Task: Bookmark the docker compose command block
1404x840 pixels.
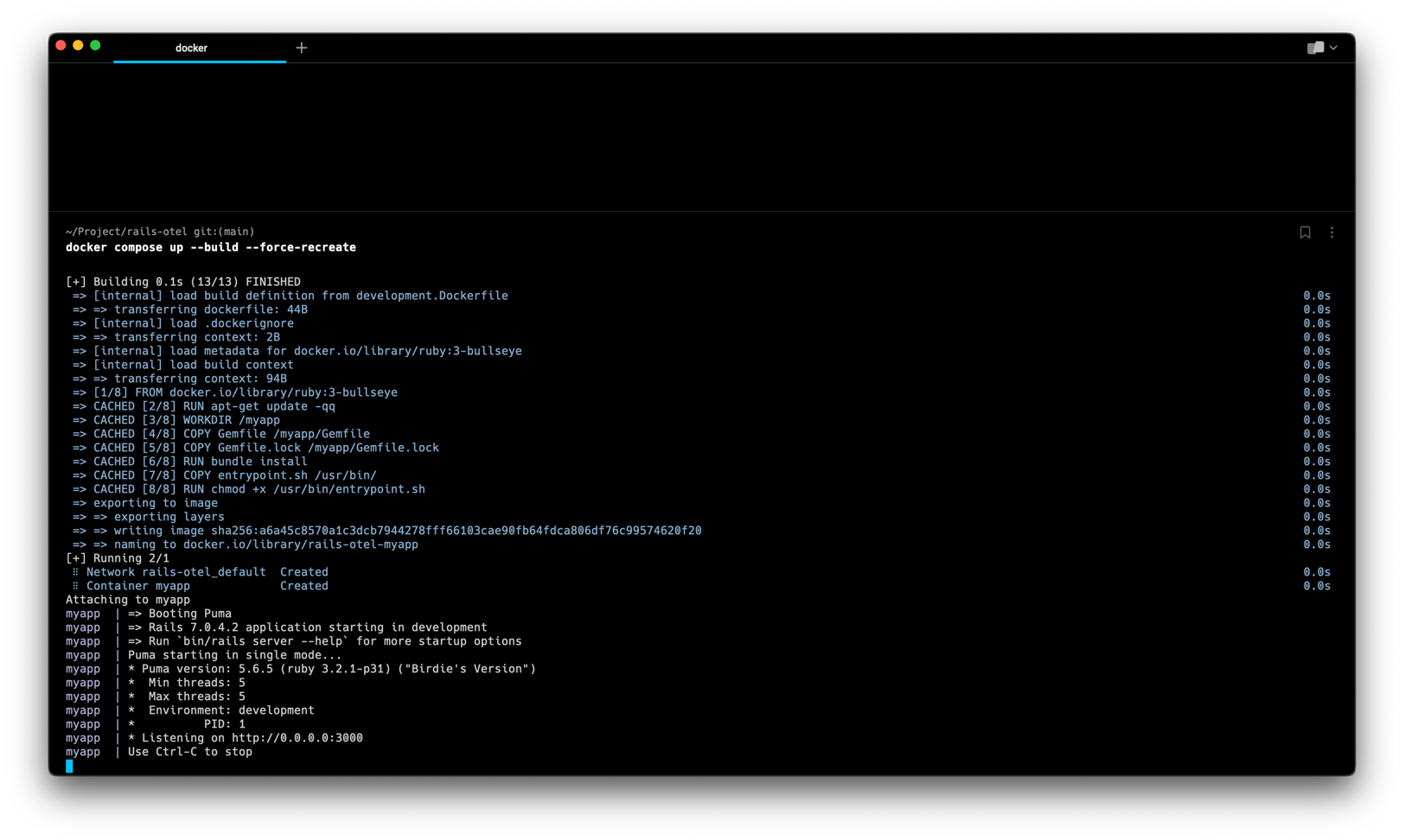Action: [1305, 232]
